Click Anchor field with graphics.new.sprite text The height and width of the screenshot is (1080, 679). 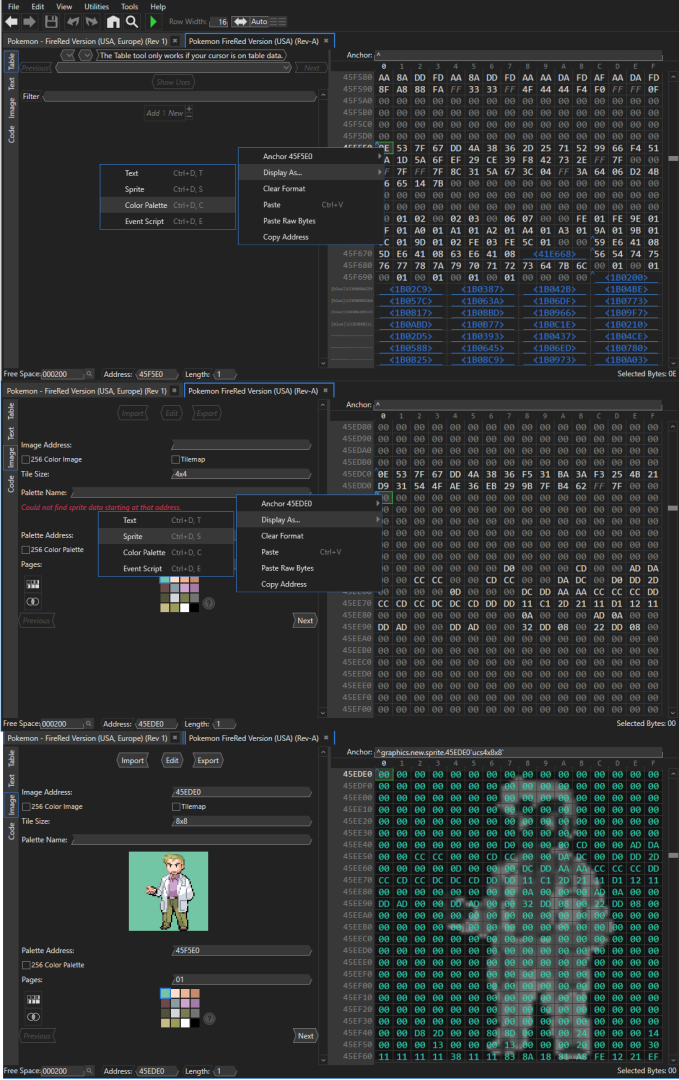click(x=518, y=752)
